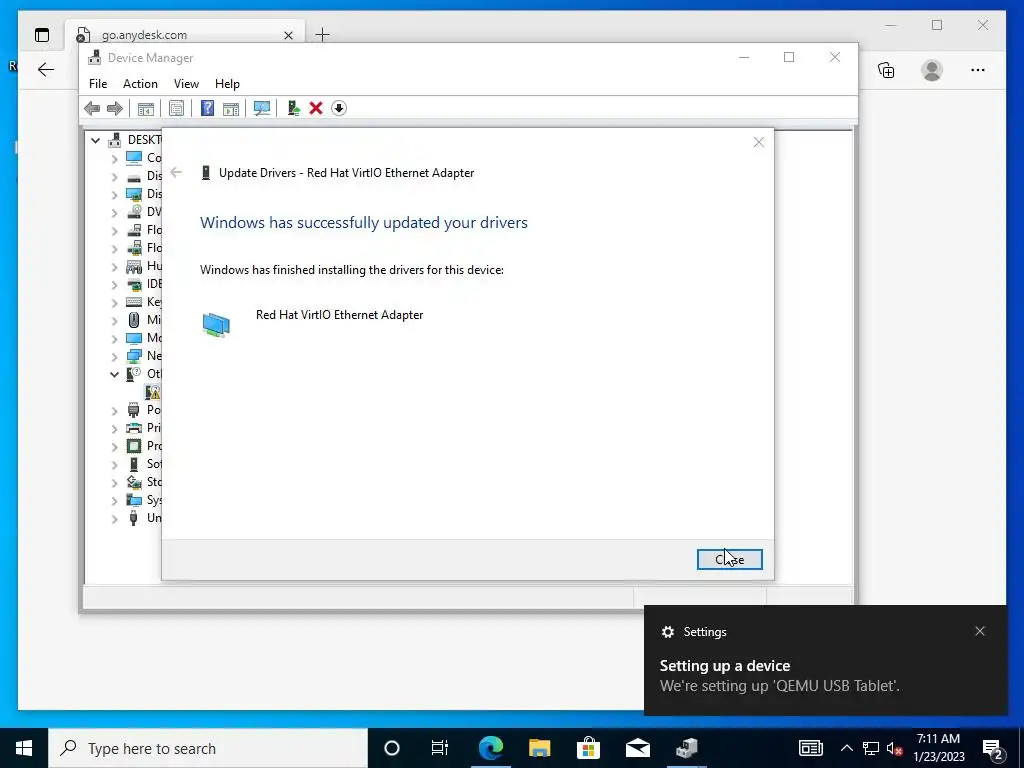Open the Action menu in Device Manager
Screen dimensions: 1024x768
pyautogui.click(x=140, y=84)
